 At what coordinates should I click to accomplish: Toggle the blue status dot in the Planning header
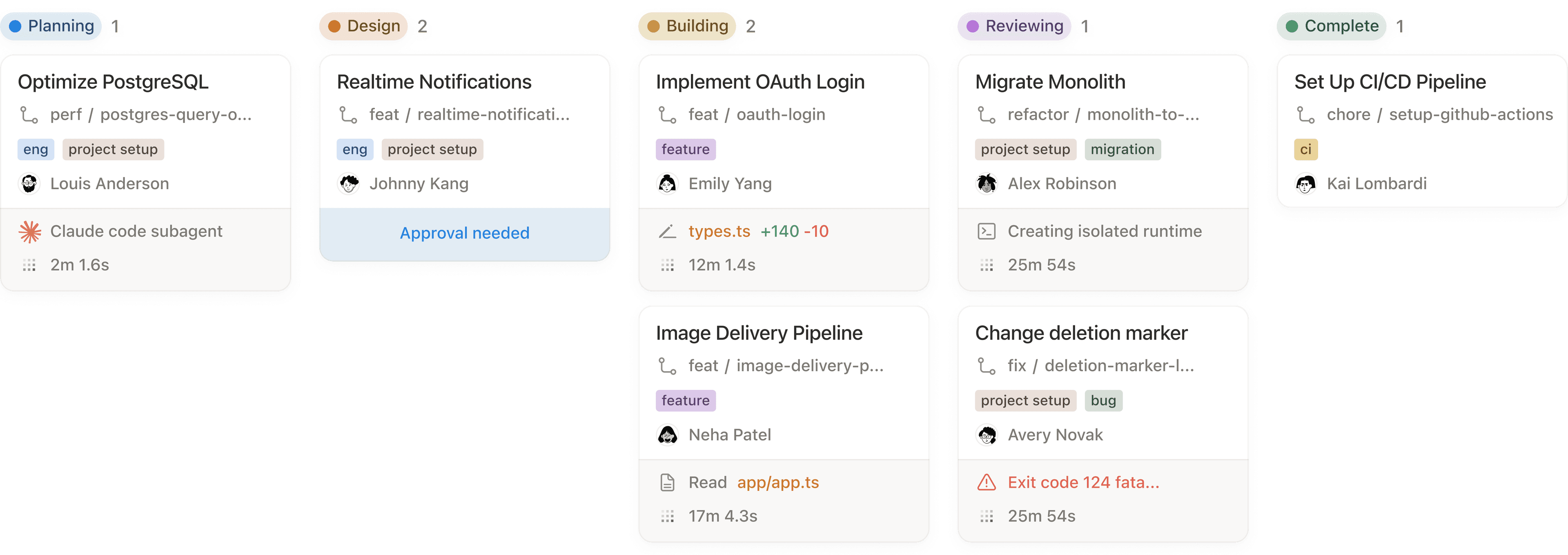pyautogui.click(x=14, y=26)
